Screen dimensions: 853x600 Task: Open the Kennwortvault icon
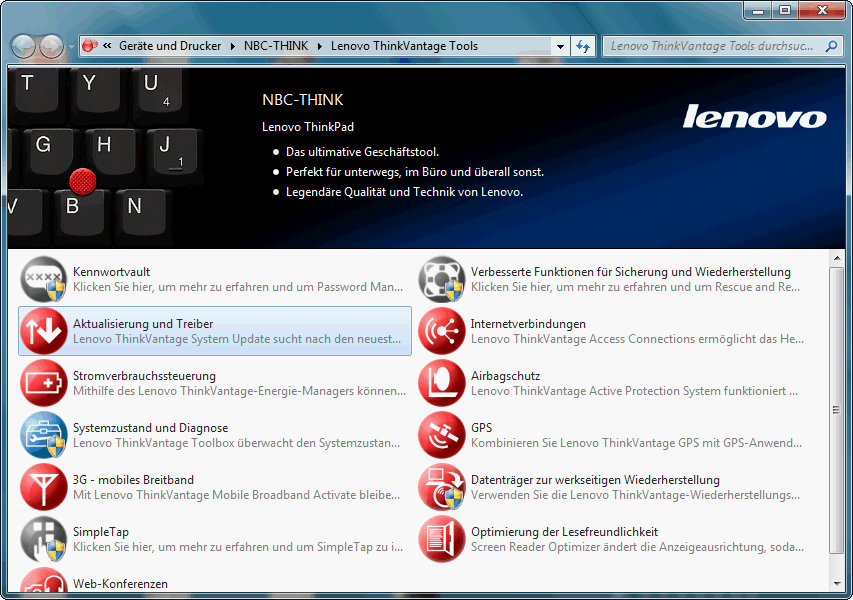44,279
